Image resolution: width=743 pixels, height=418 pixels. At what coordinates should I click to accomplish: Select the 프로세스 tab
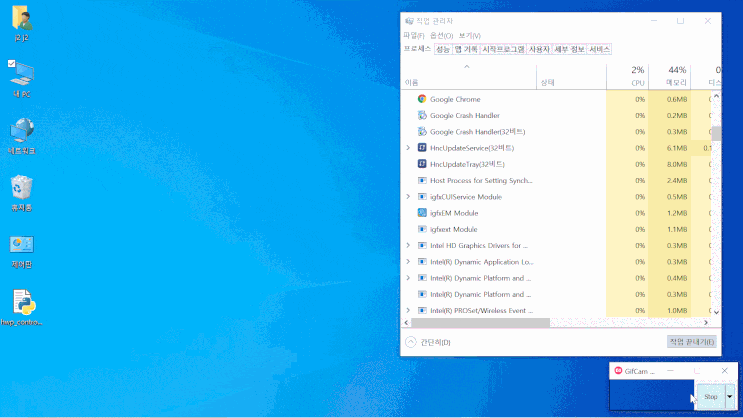coord(417,49)
